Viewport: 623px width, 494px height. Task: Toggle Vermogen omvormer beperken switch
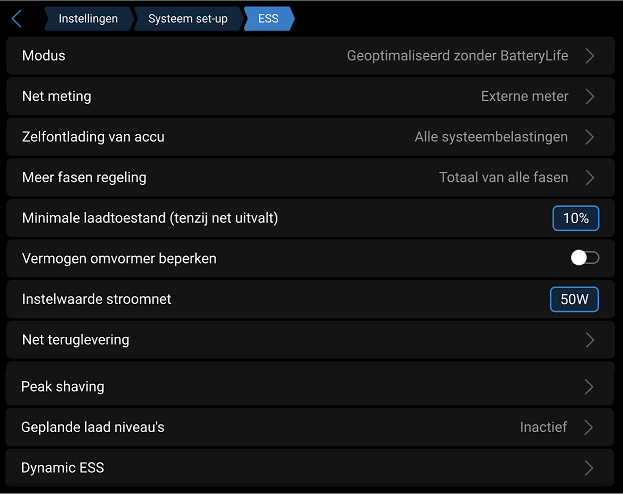pyautogui.click(x=584, y=258)
